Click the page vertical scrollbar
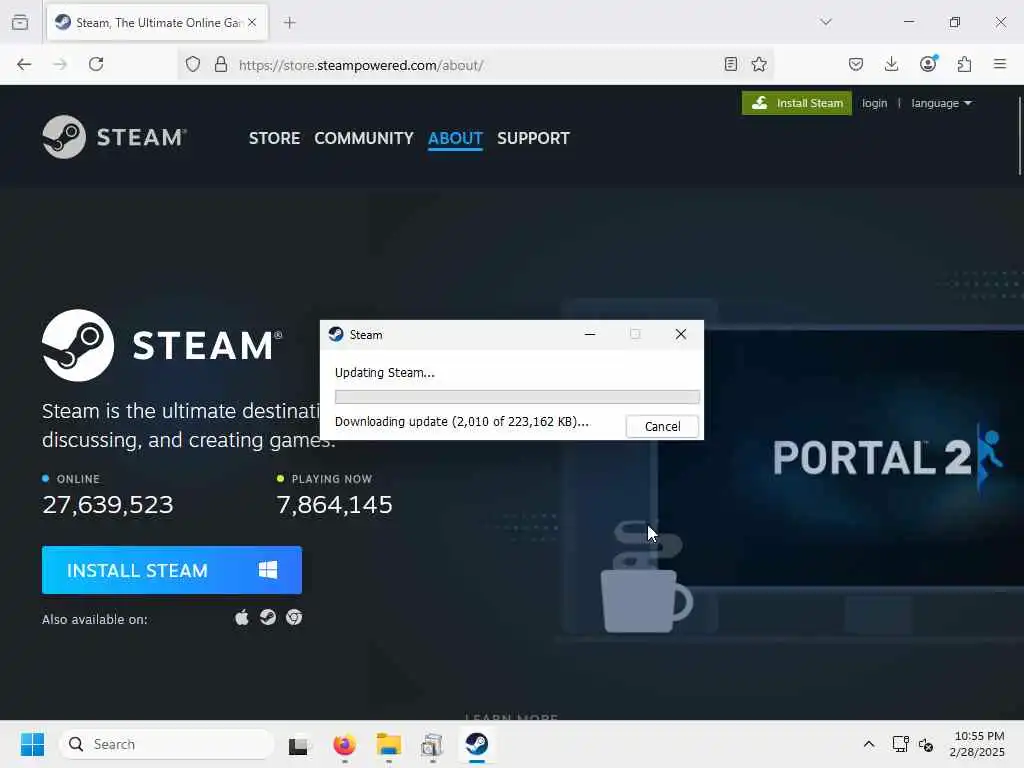 click(1019, 136)
